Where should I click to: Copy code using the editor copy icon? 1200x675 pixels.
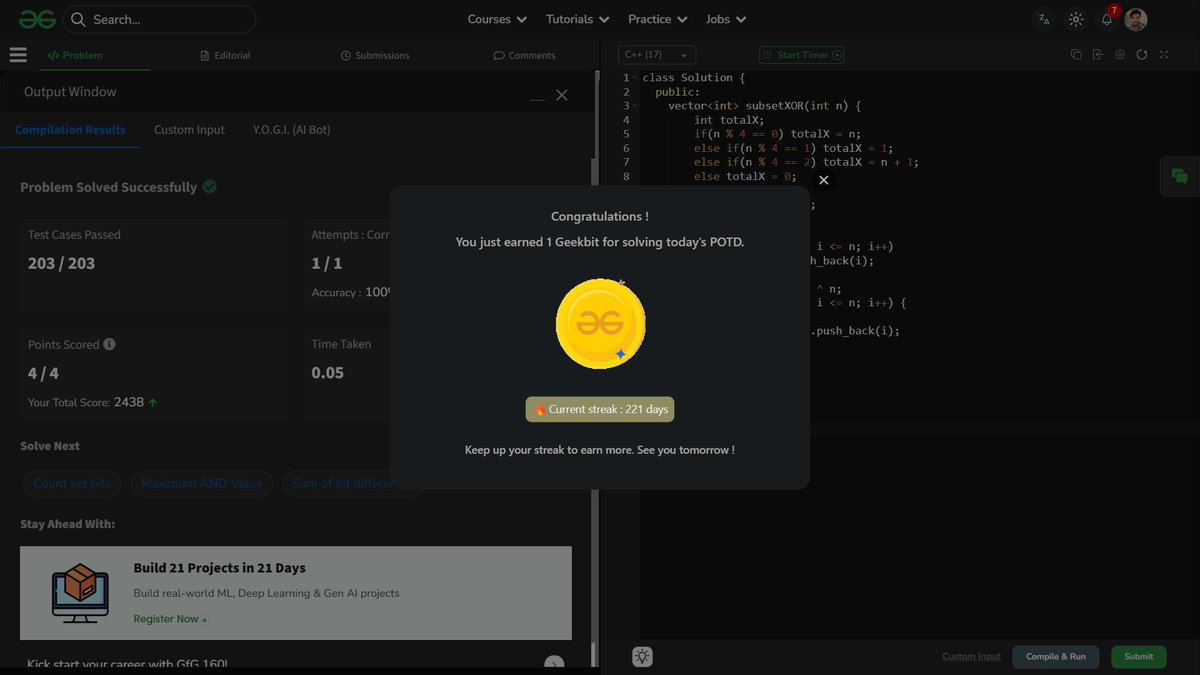click(1076, 55)
